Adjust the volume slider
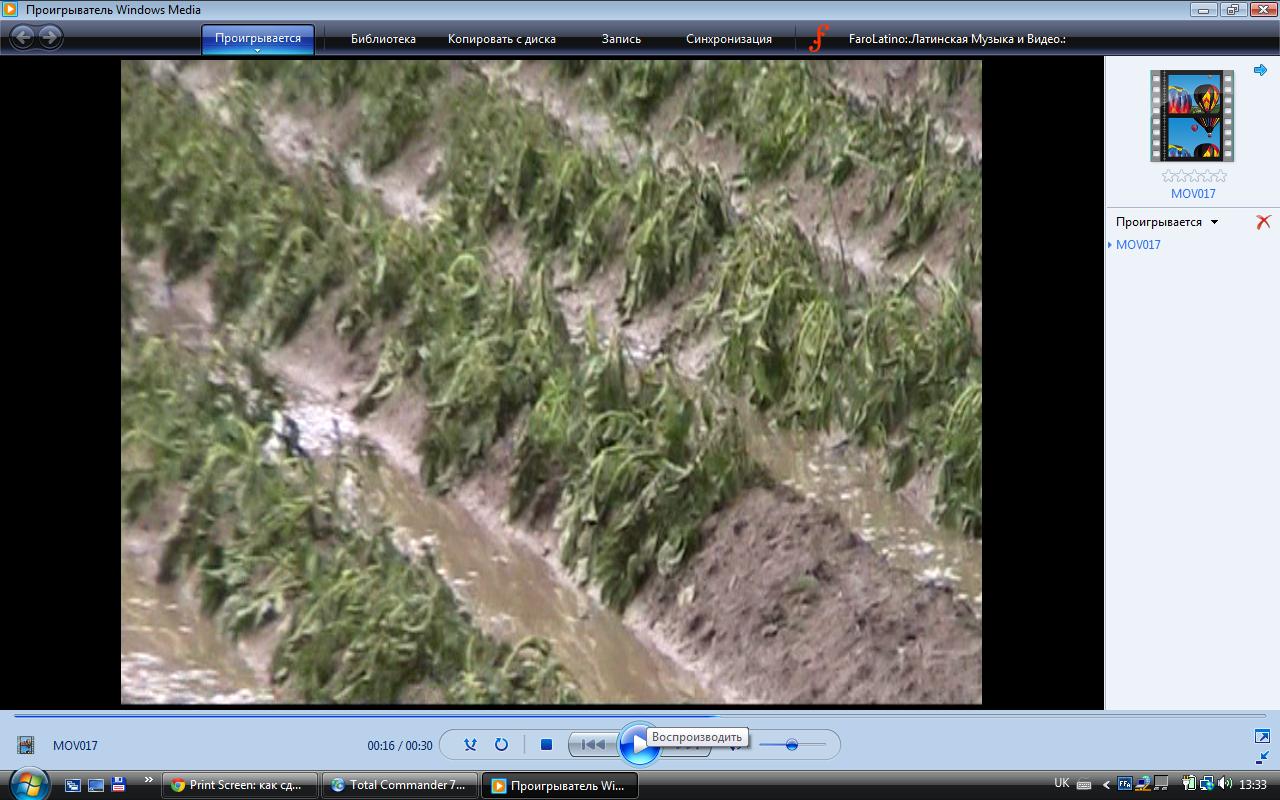1280x800 pixels. [x=792, y=744]
